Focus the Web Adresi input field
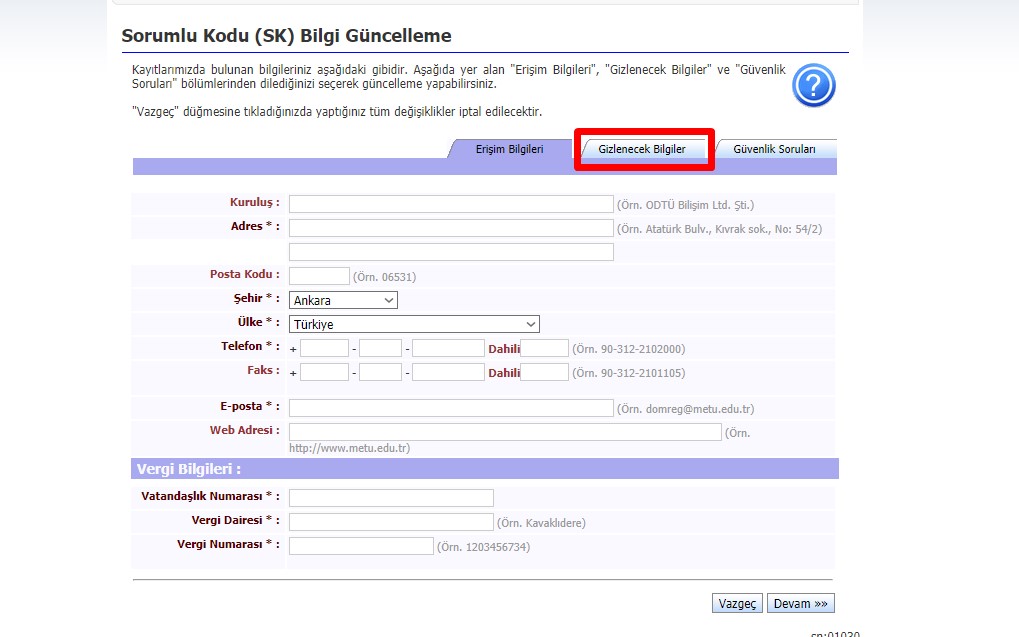 (505, 432)
